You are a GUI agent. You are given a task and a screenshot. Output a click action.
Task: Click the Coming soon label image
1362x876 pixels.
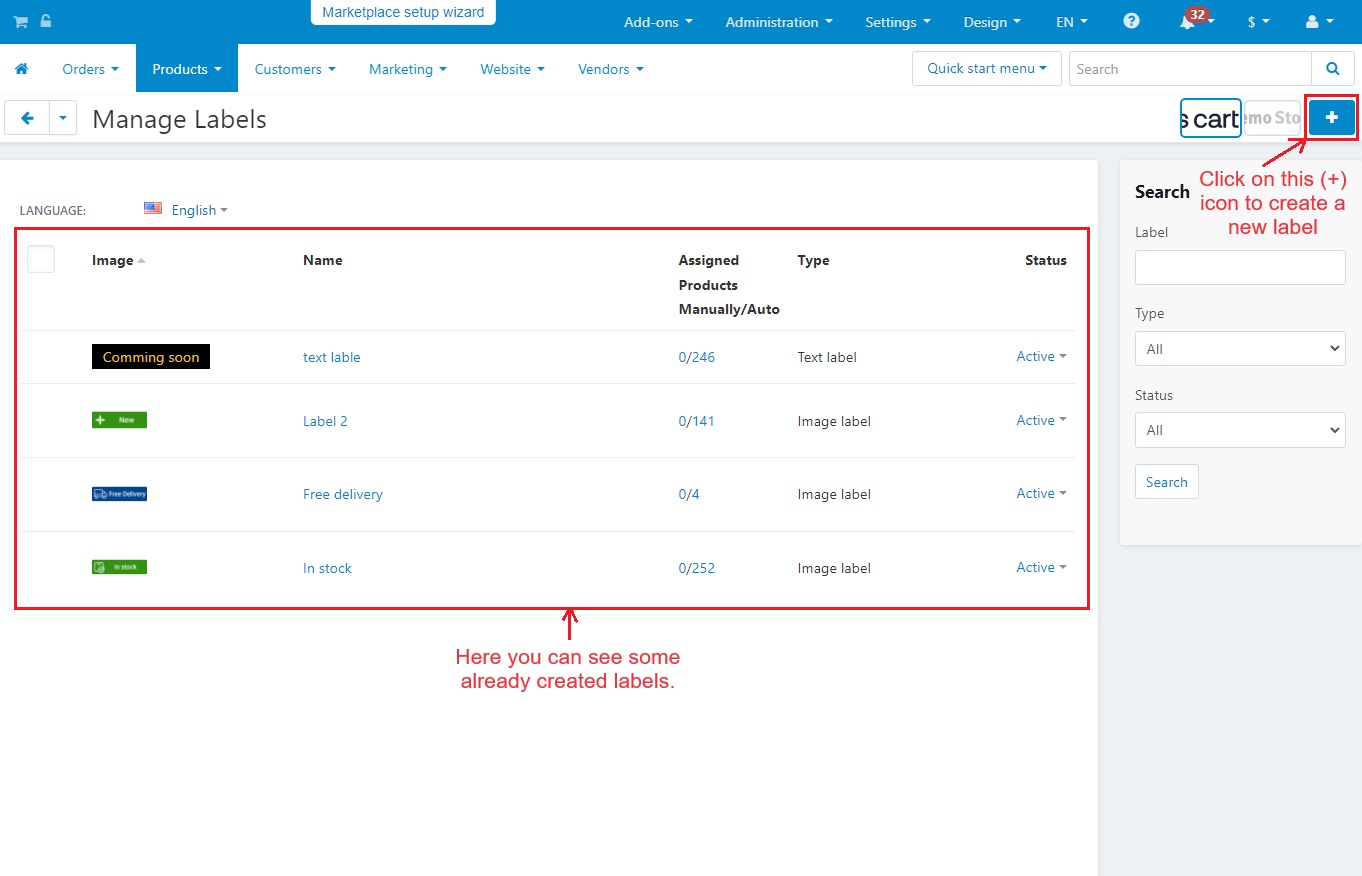(x=151, y=357)
